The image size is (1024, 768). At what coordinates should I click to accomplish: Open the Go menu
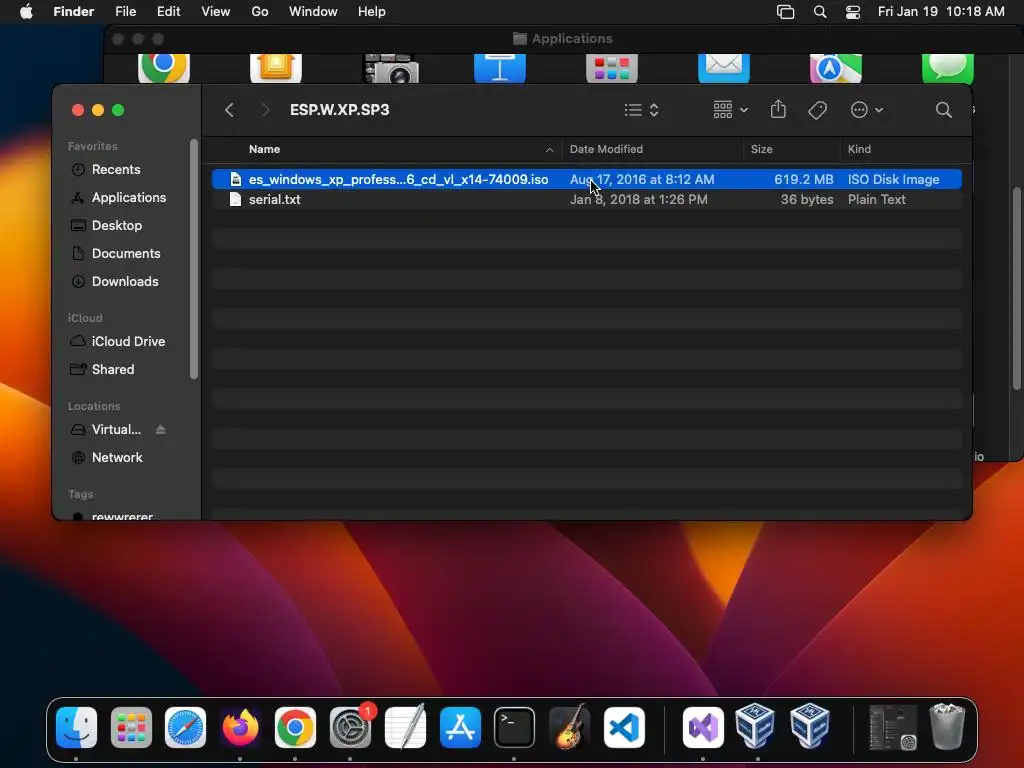[x=260, y=12]
